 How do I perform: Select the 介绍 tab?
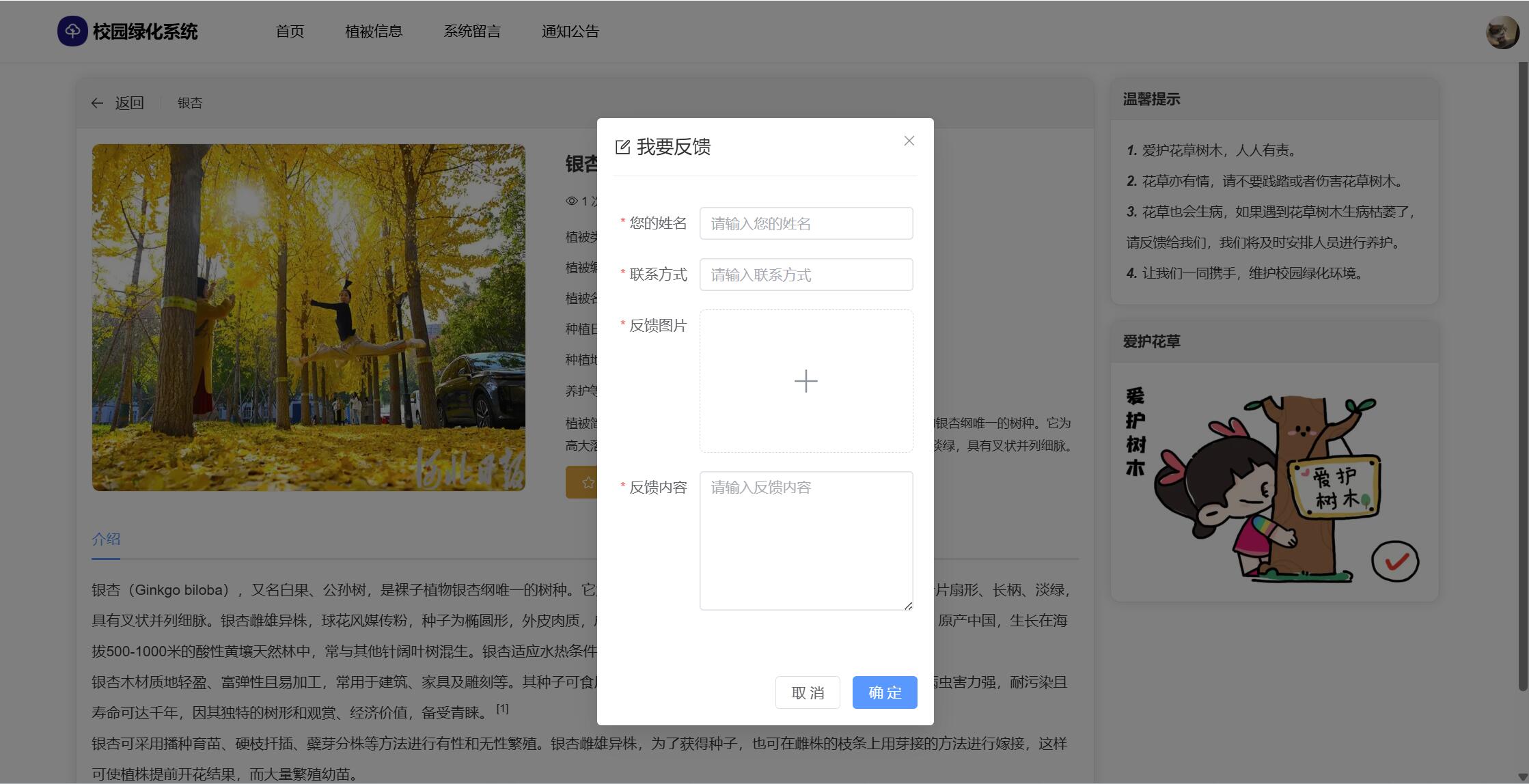[x=106, y=539]
